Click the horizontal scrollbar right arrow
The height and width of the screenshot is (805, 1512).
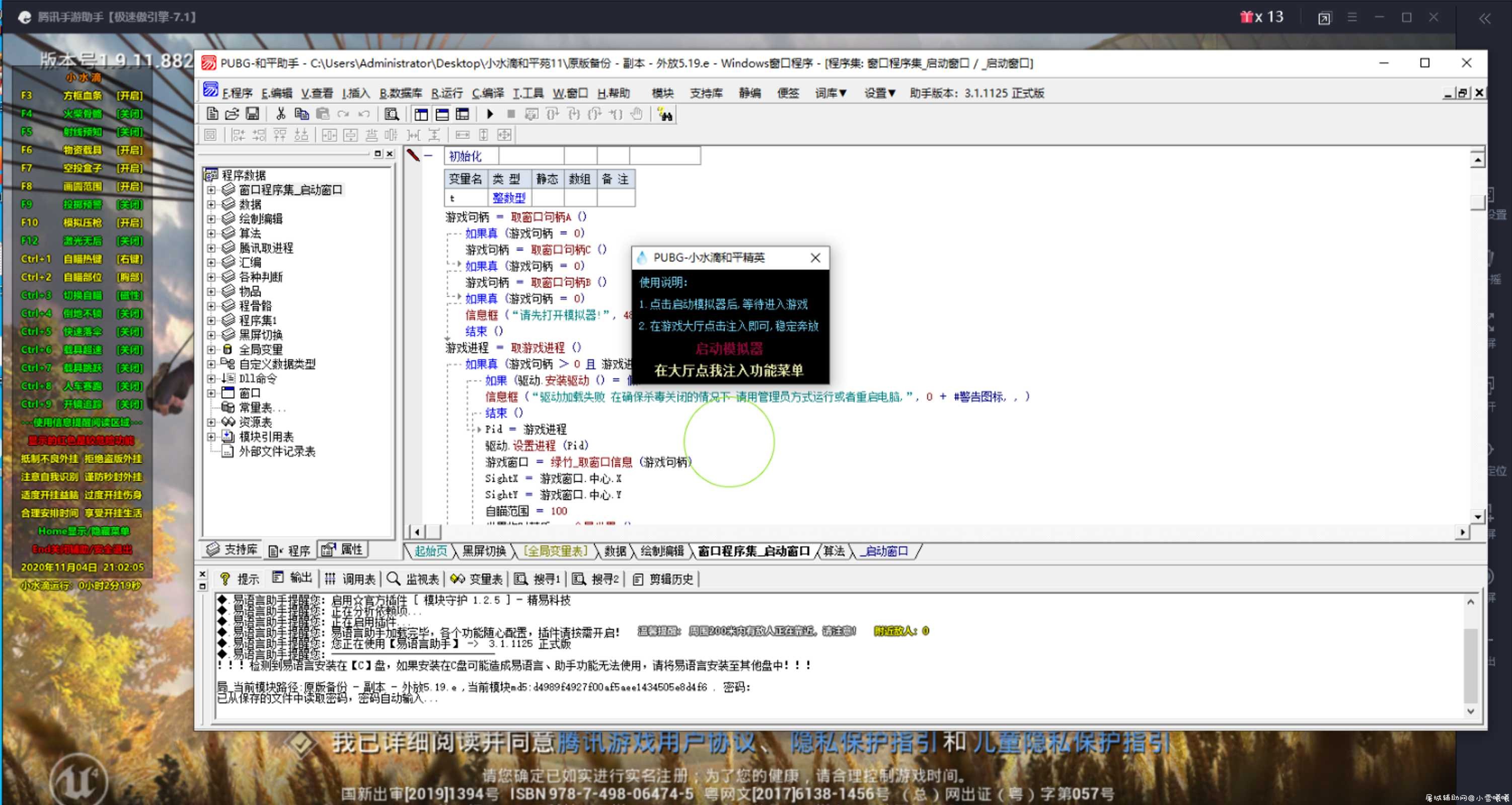(x=1462, y=532)
